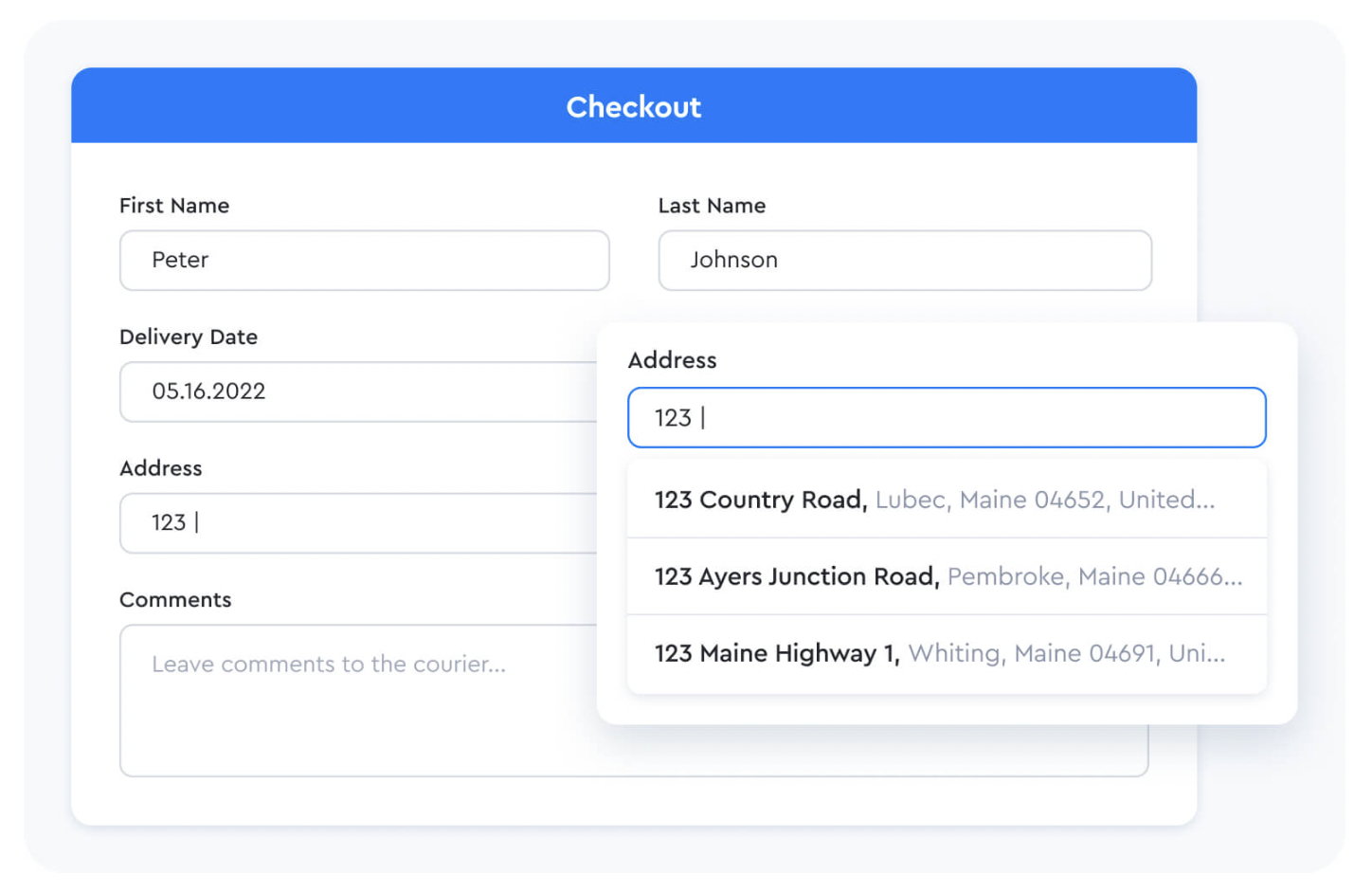Screen dimensions: 1372x893
Task: Click the Address label in the form
Action: point(161,468)
